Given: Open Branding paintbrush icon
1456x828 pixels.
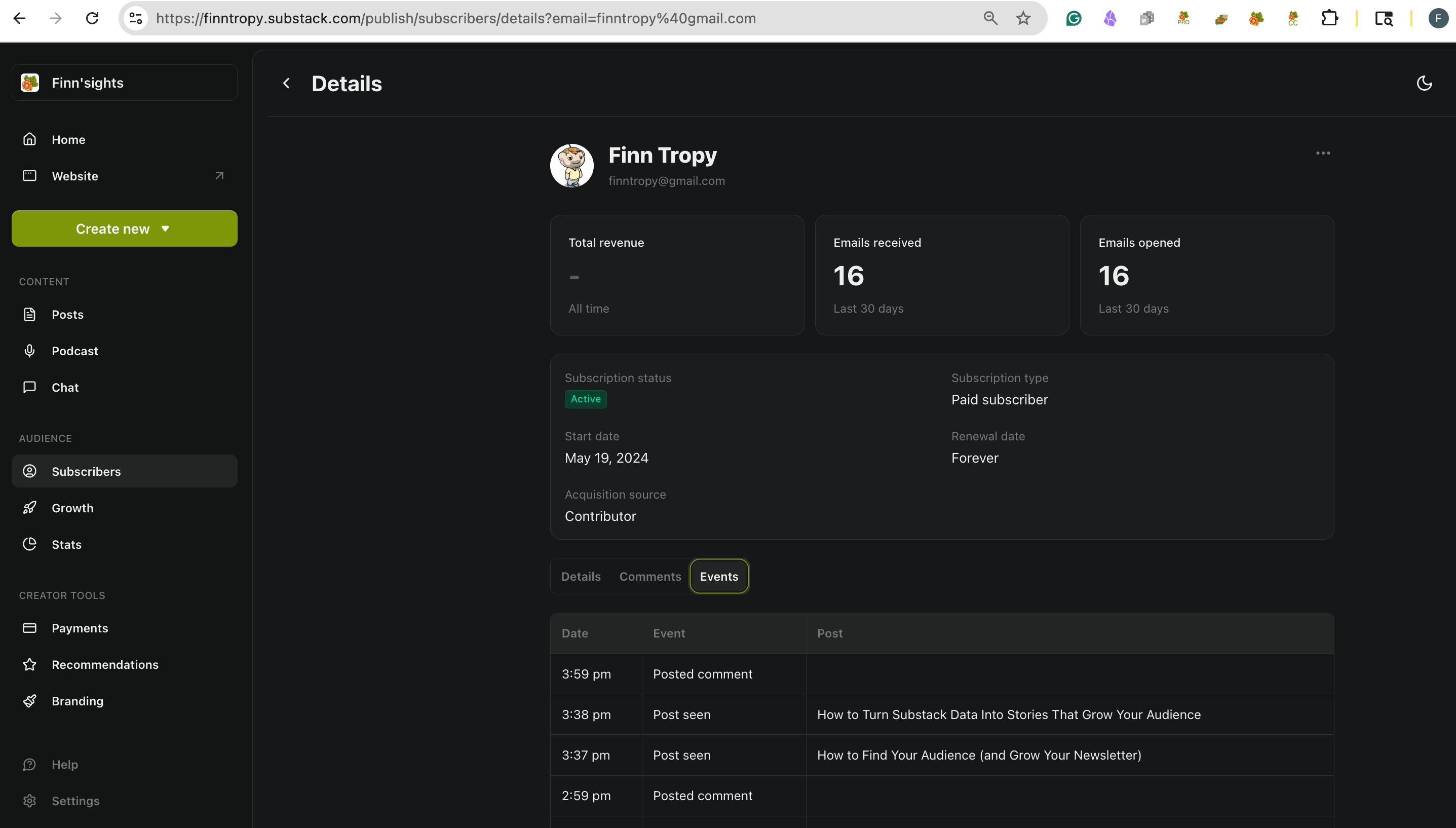Looking at the screenshot, I should coord(29,701).
